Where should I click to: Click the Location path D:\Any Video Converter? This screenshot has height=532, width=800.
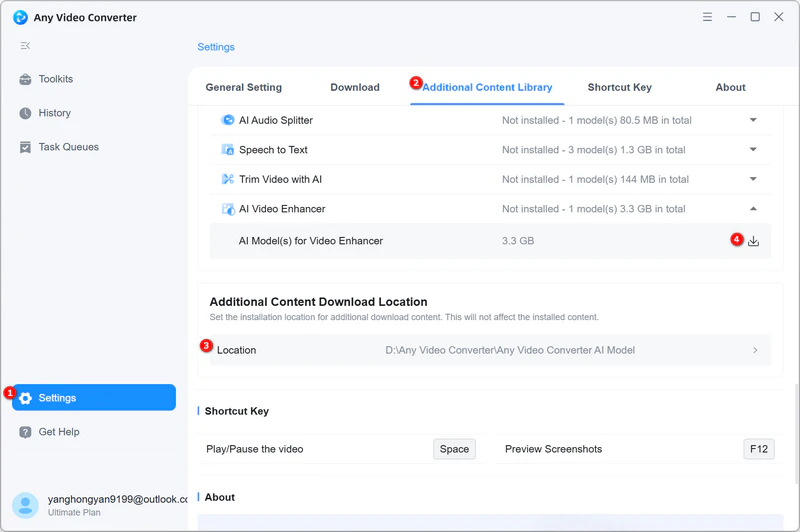510,350
